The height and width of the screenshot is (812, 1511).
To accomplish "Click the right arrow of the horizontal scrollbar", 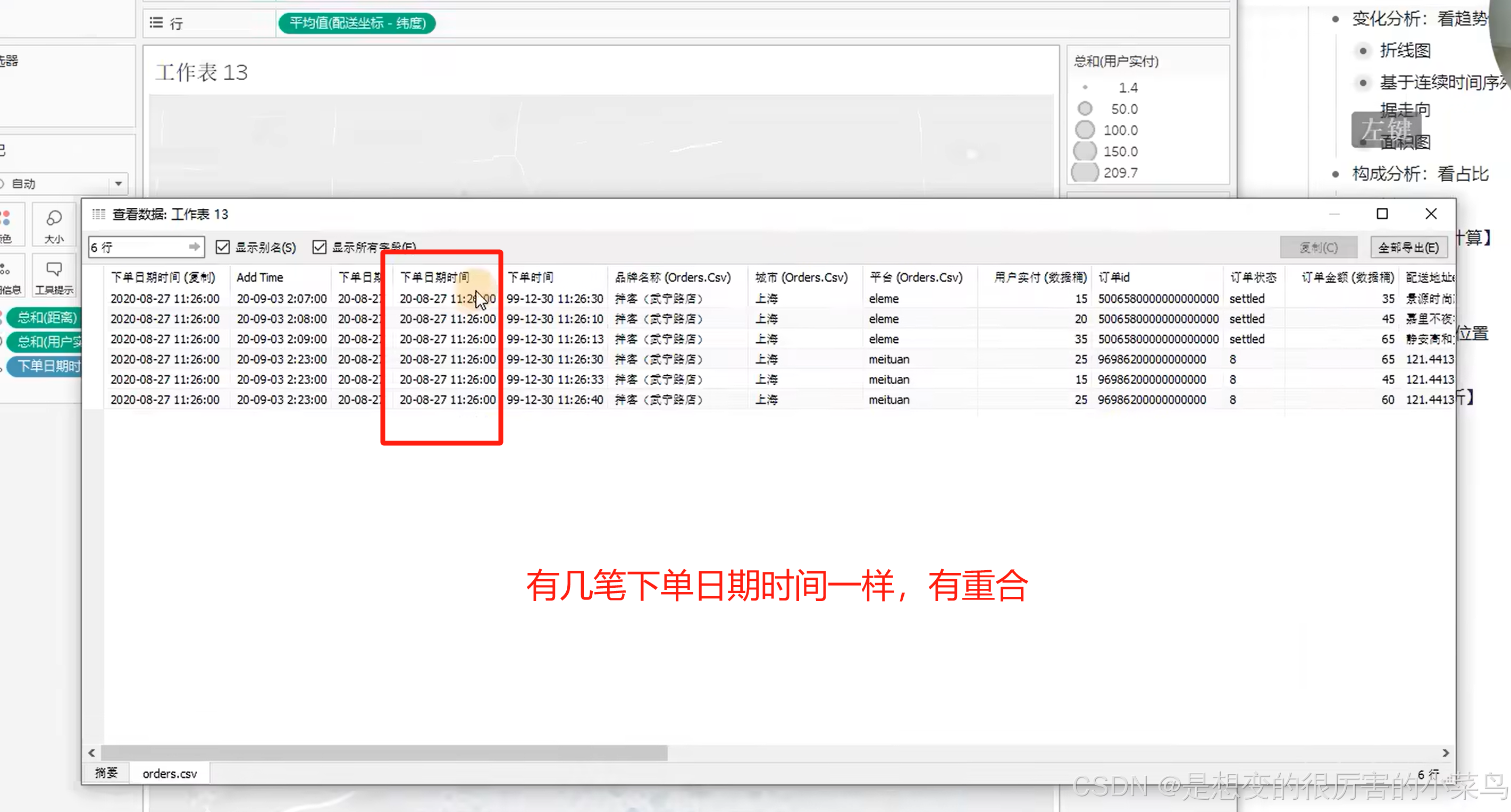I will coord(1445,752).
